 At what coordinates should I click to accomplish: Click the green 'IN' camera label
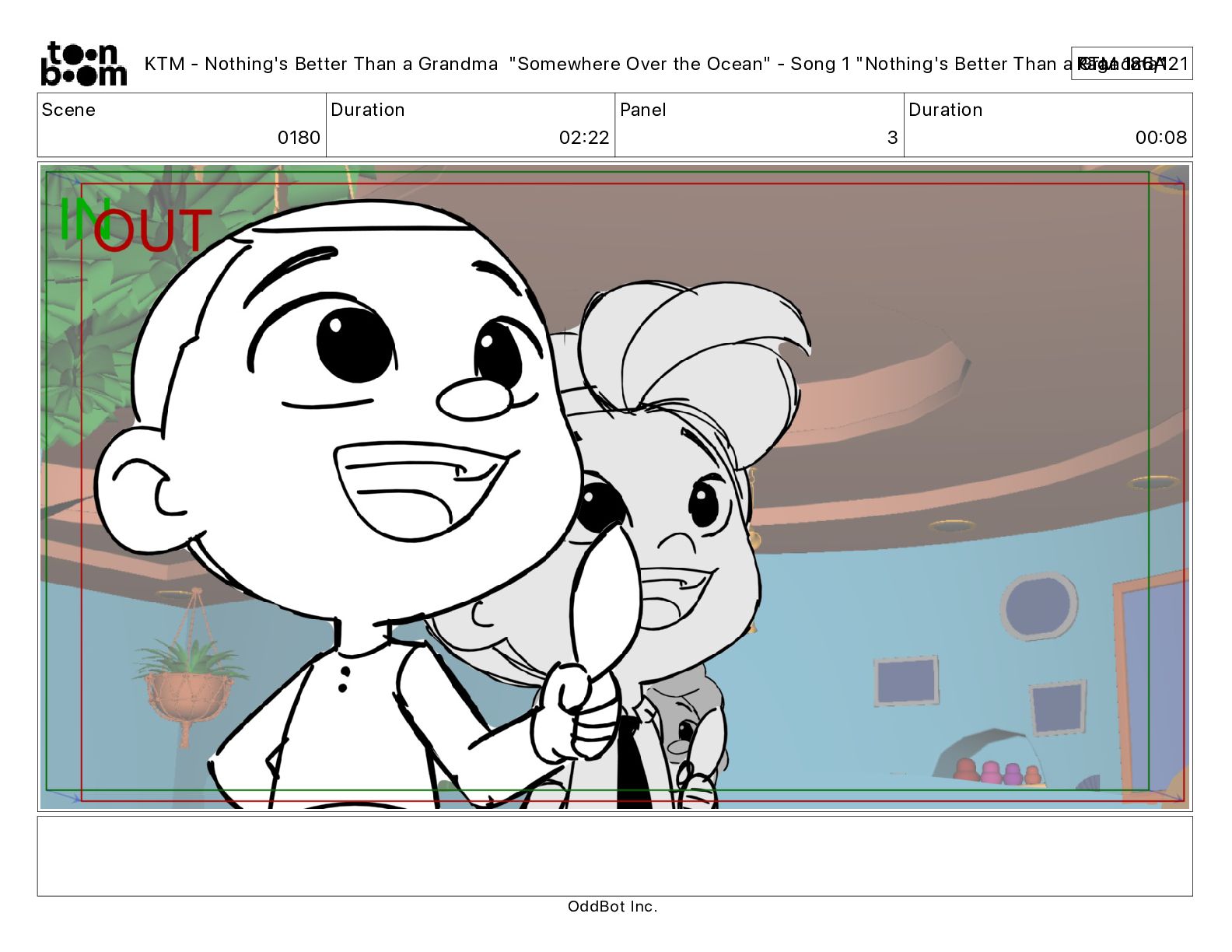pyautogui.click(x=85, y=219)
